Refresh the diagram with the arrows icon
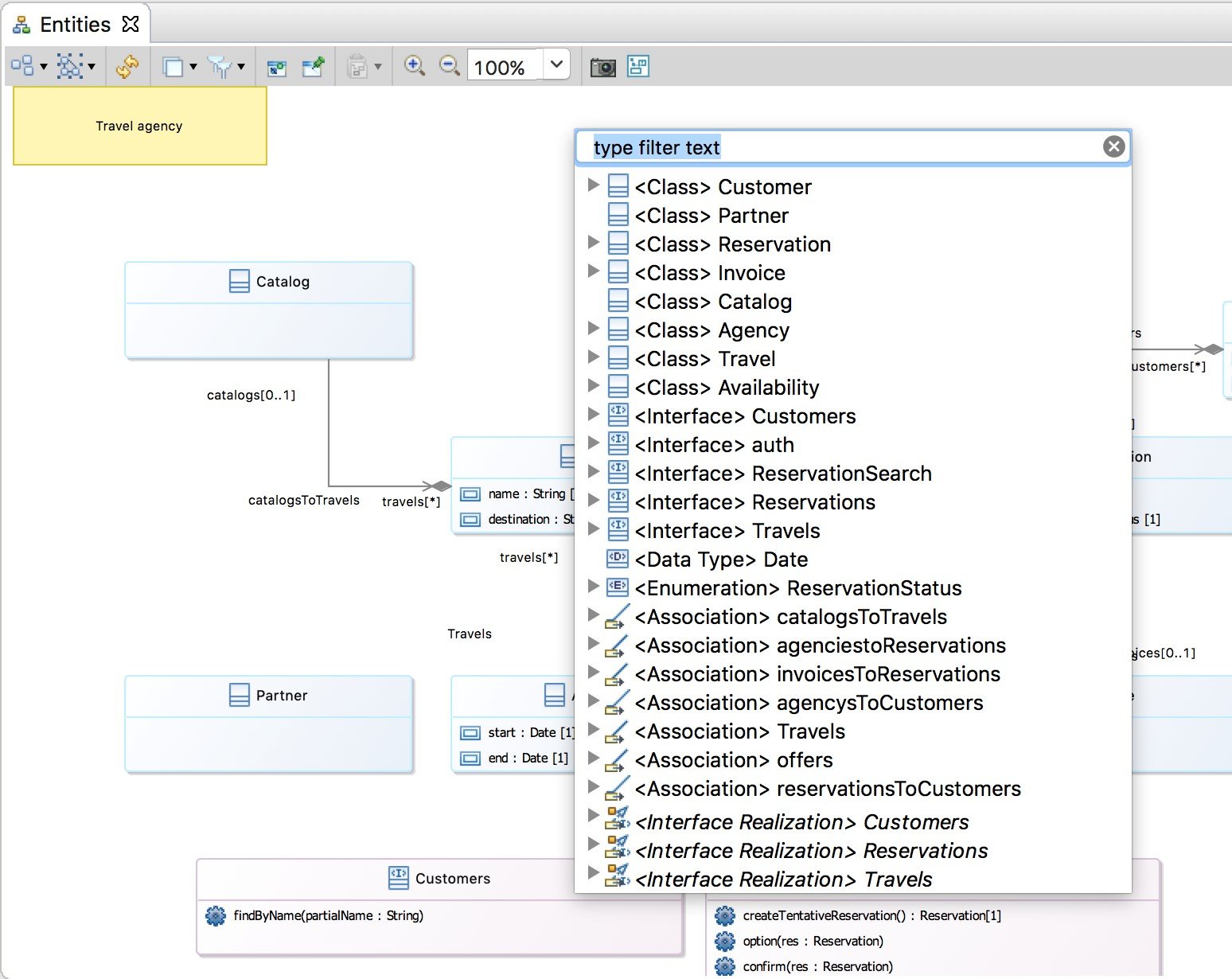 coord(127,66)
